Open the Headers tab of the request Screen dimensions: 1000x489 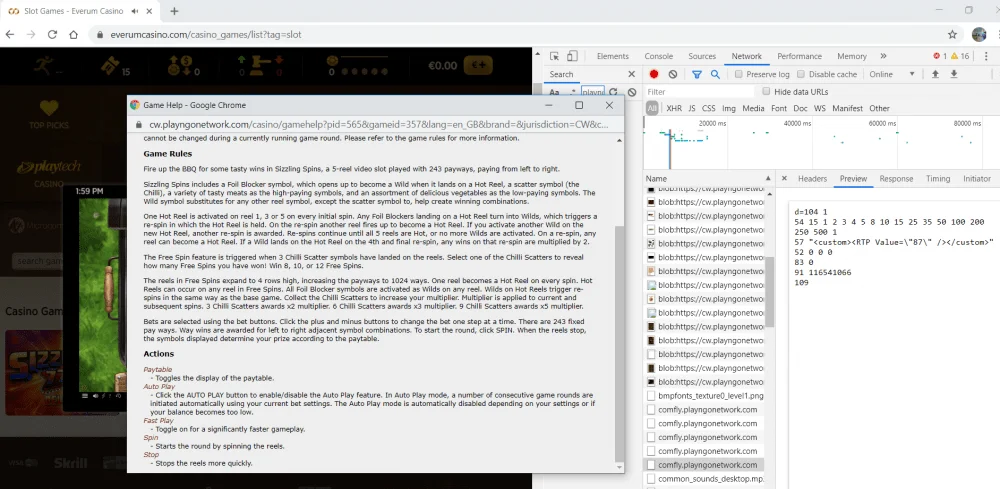point(812,179)
